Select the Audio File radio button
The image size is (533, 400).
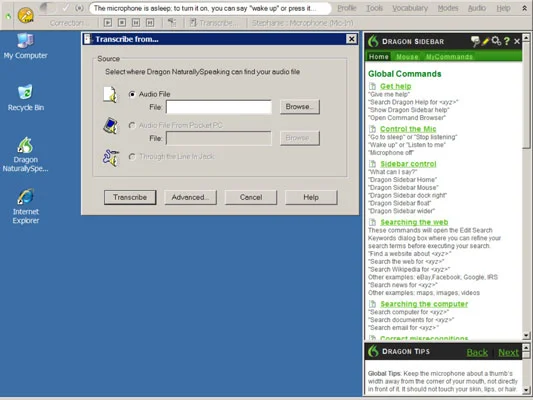[x=132, y=94]
